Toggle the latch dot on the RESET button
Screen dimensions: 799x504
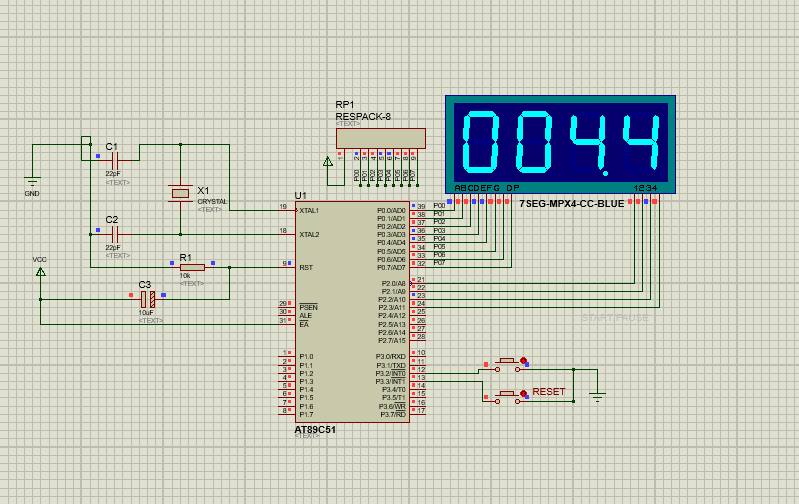pos(523,393)
